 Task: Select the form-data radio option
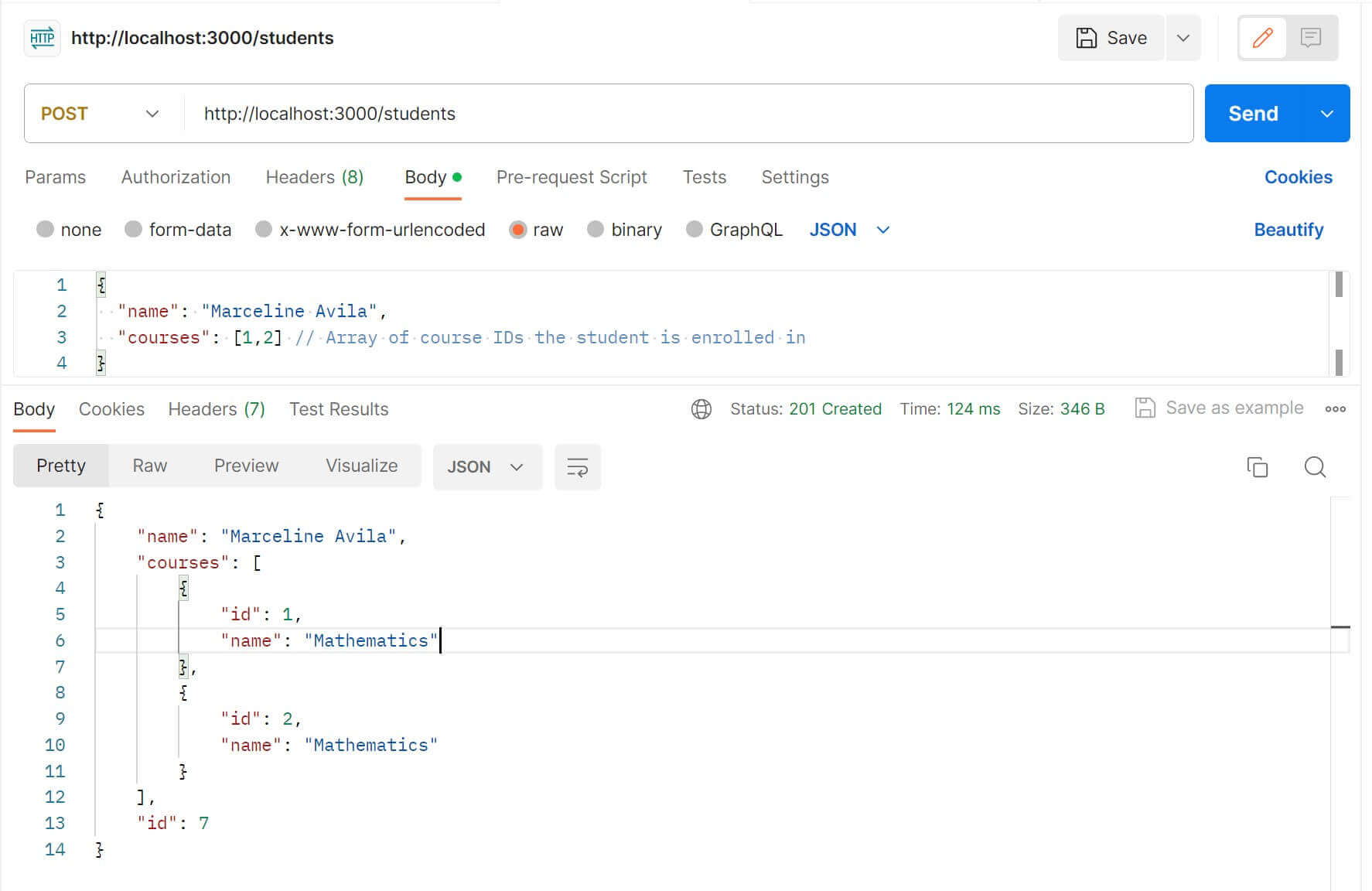tap(134, 230)
